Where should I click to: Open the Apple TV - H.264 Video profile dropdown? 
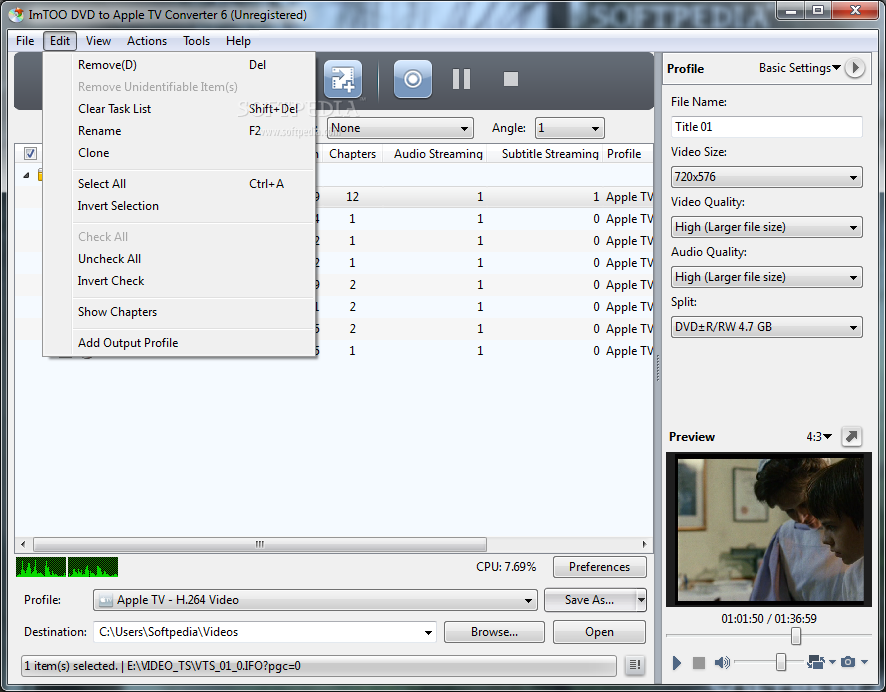pos(315,600)
